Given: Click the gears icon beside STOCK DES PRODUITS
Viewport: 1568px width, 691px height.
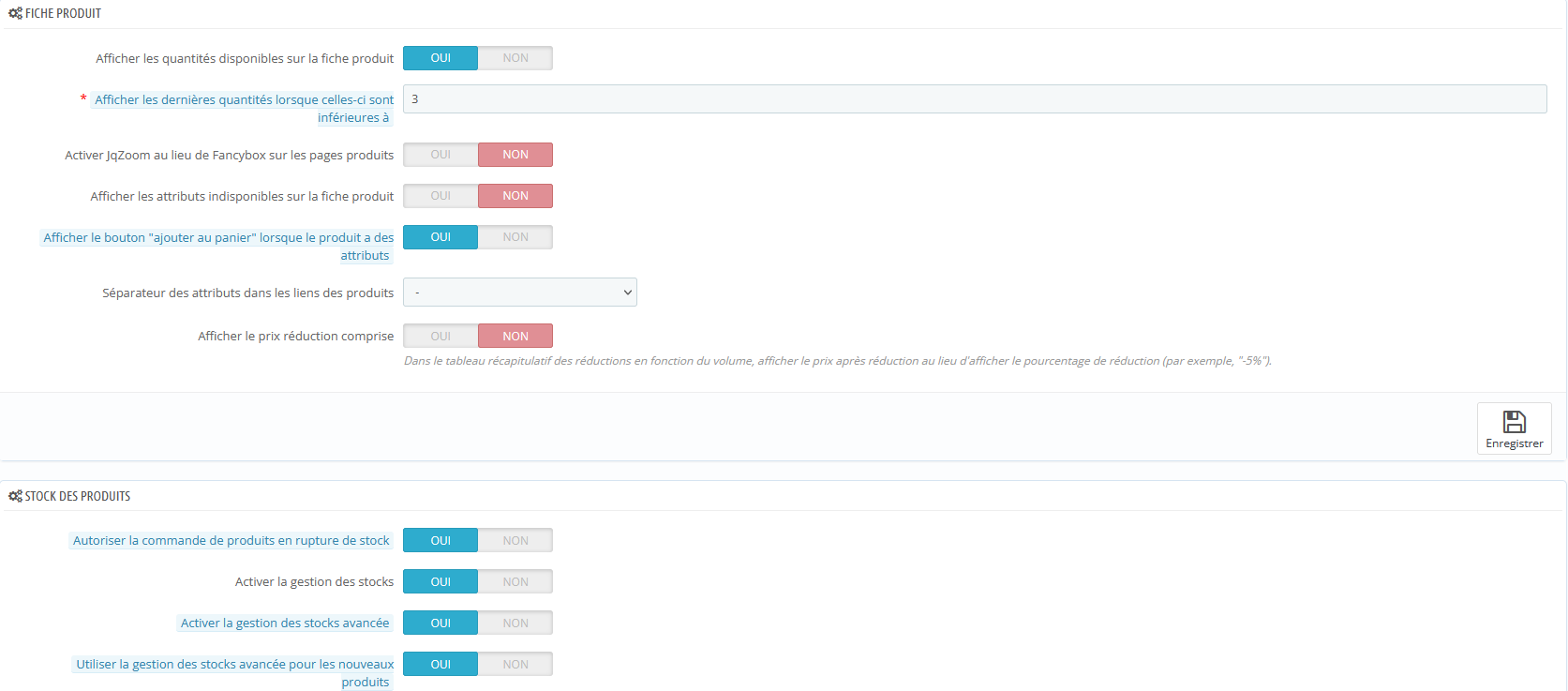Looking at the screenshot, I should pyautogui.click(x=15, y=496).
